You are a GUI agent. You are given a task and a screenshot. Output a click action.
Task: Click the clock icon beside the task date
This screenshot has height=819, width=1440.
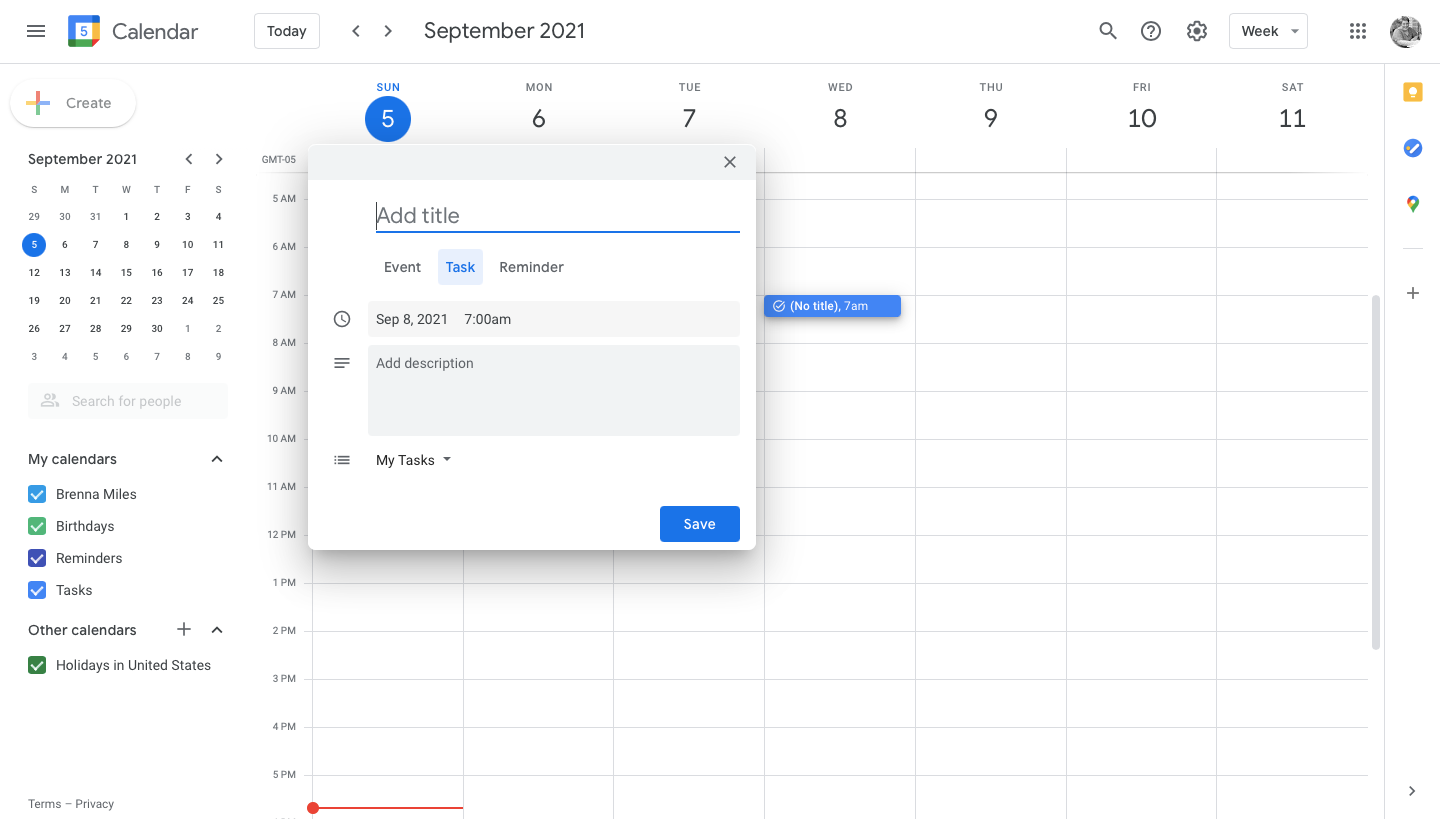[342, 318]
